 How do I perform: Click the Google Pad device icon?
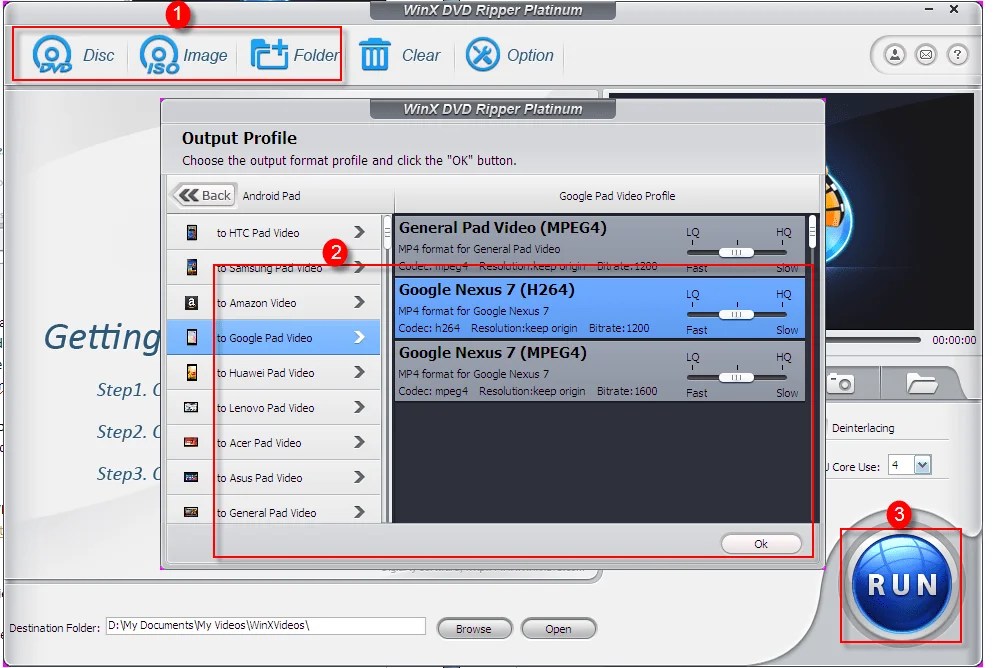coord(191,337)
